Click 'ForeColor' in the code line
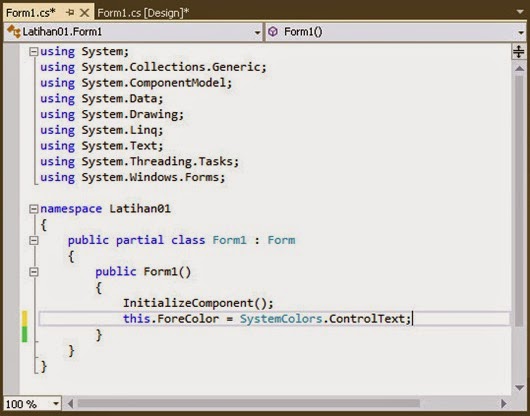530x416 pixels. [188, 319]
